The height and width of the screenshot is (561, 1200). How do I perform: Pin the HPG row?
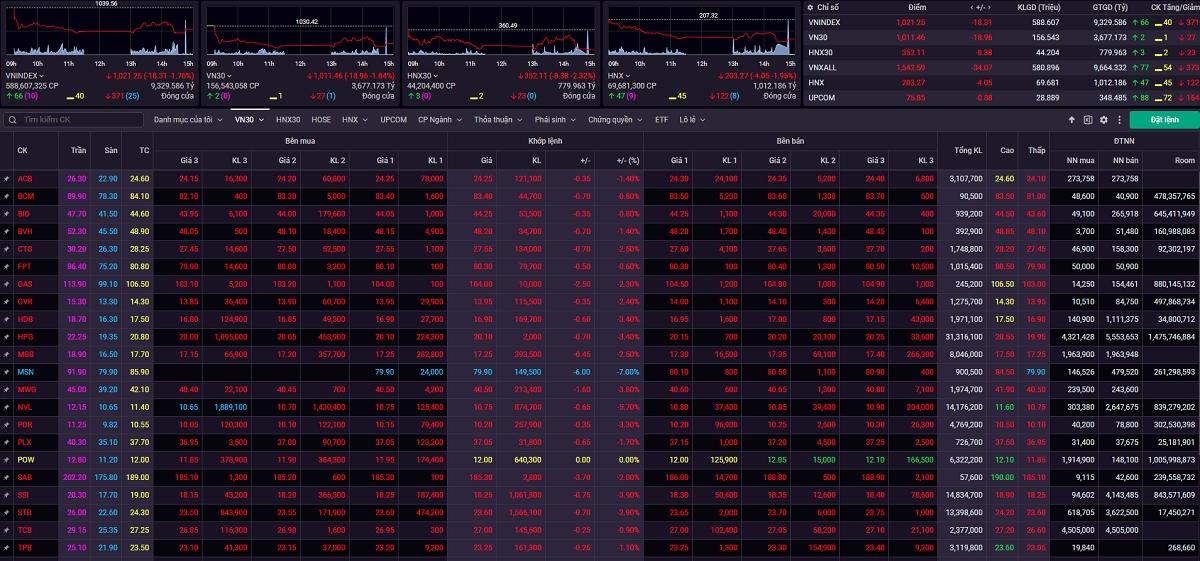pyautogui.click(x=6, y=337)
